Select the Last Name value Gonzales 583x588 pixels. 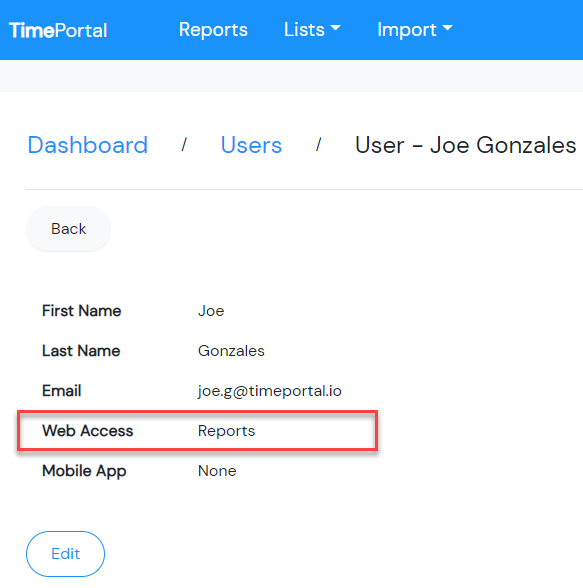(231, 351)
